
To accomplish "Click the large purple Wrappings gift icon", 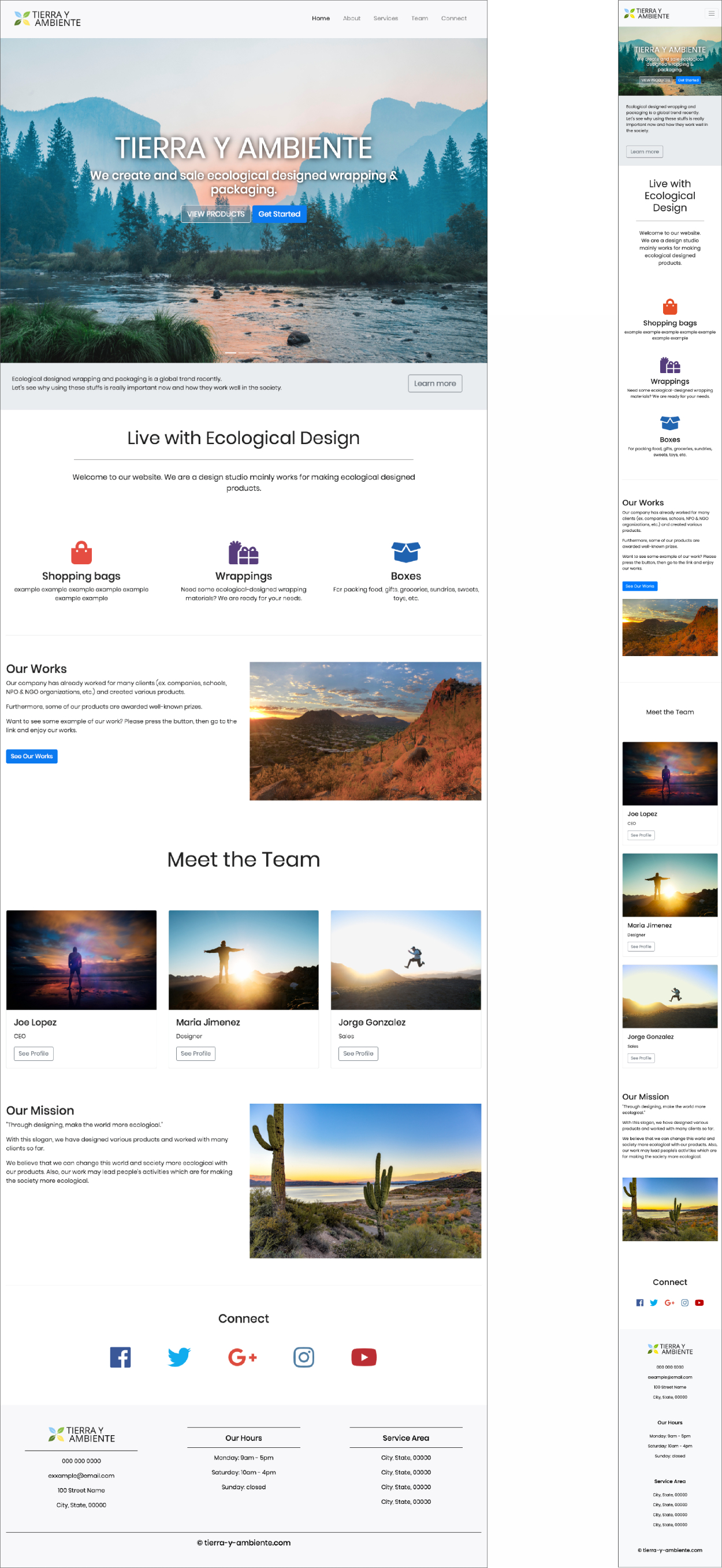I will pyautogui.click(x=244, y=553).
